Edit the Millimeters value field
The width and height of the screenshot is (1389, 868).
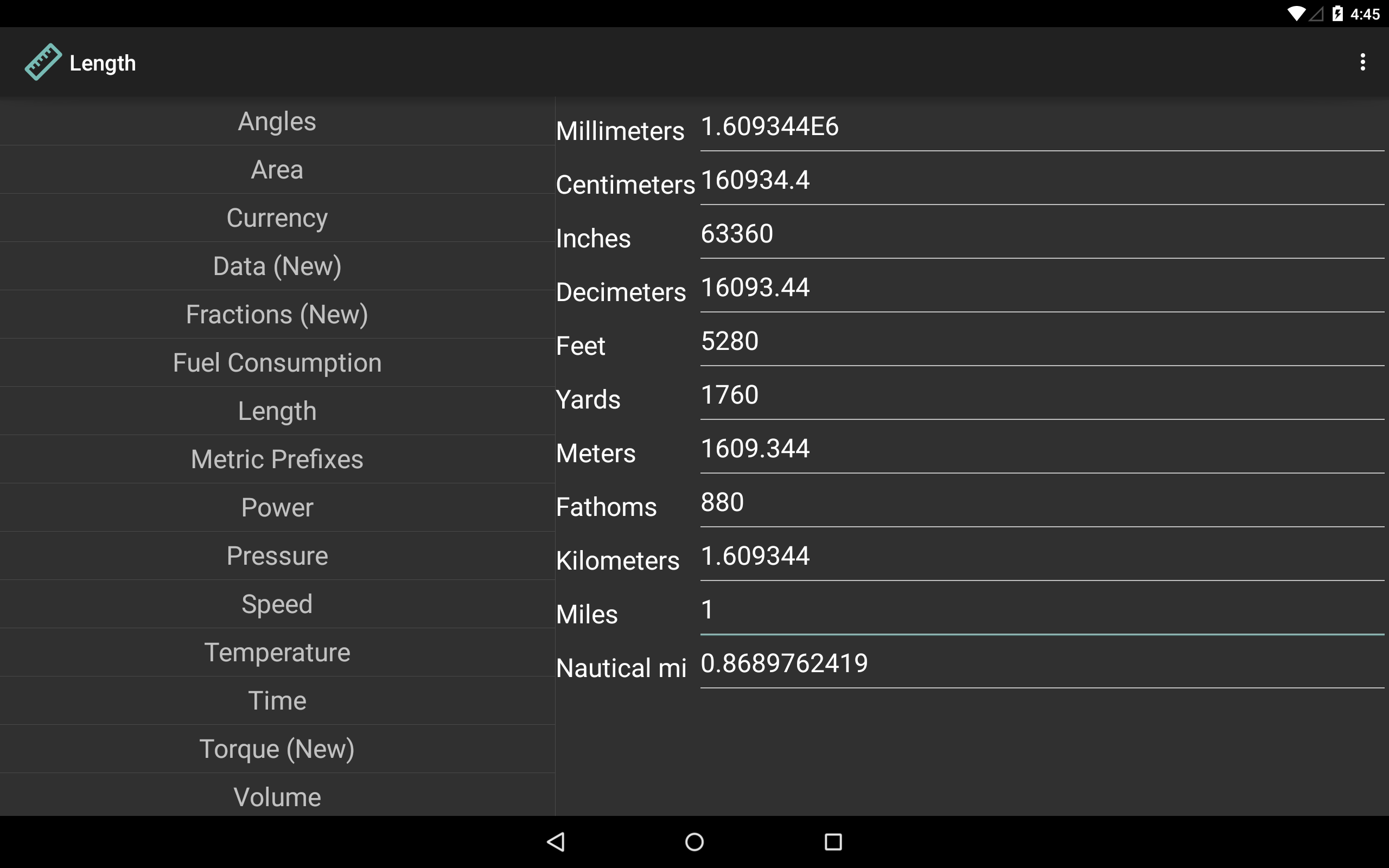coord(1042,129)
